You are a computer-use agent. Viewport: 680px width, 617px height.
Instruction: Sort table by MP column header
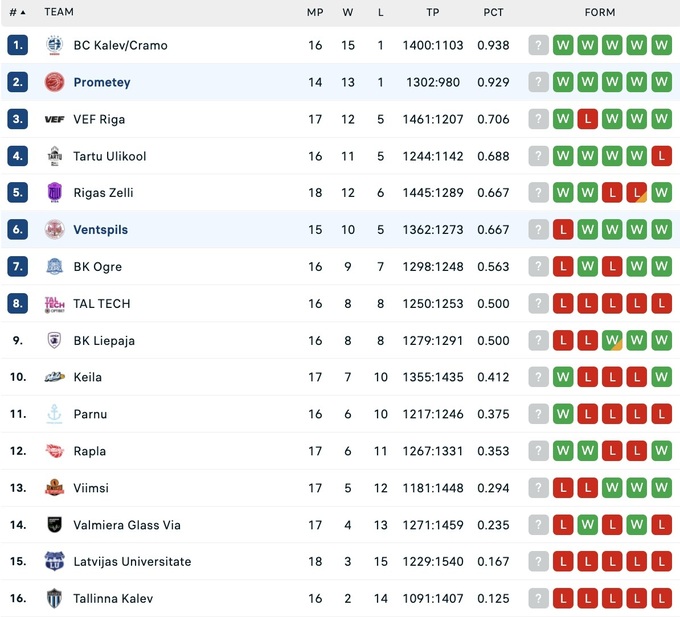(314, 12)
